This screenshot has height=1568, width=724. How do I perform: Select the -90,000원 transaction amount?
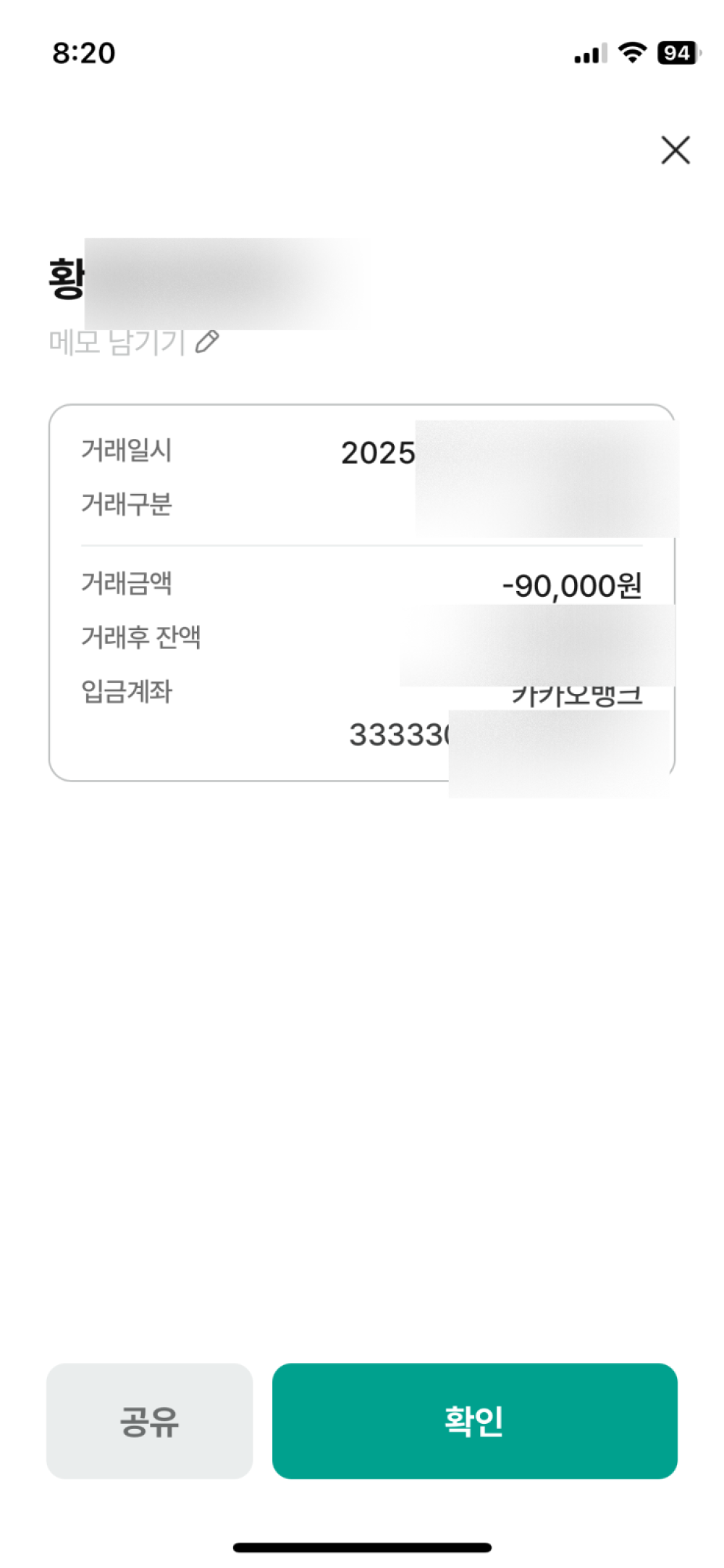click(572, 586)
